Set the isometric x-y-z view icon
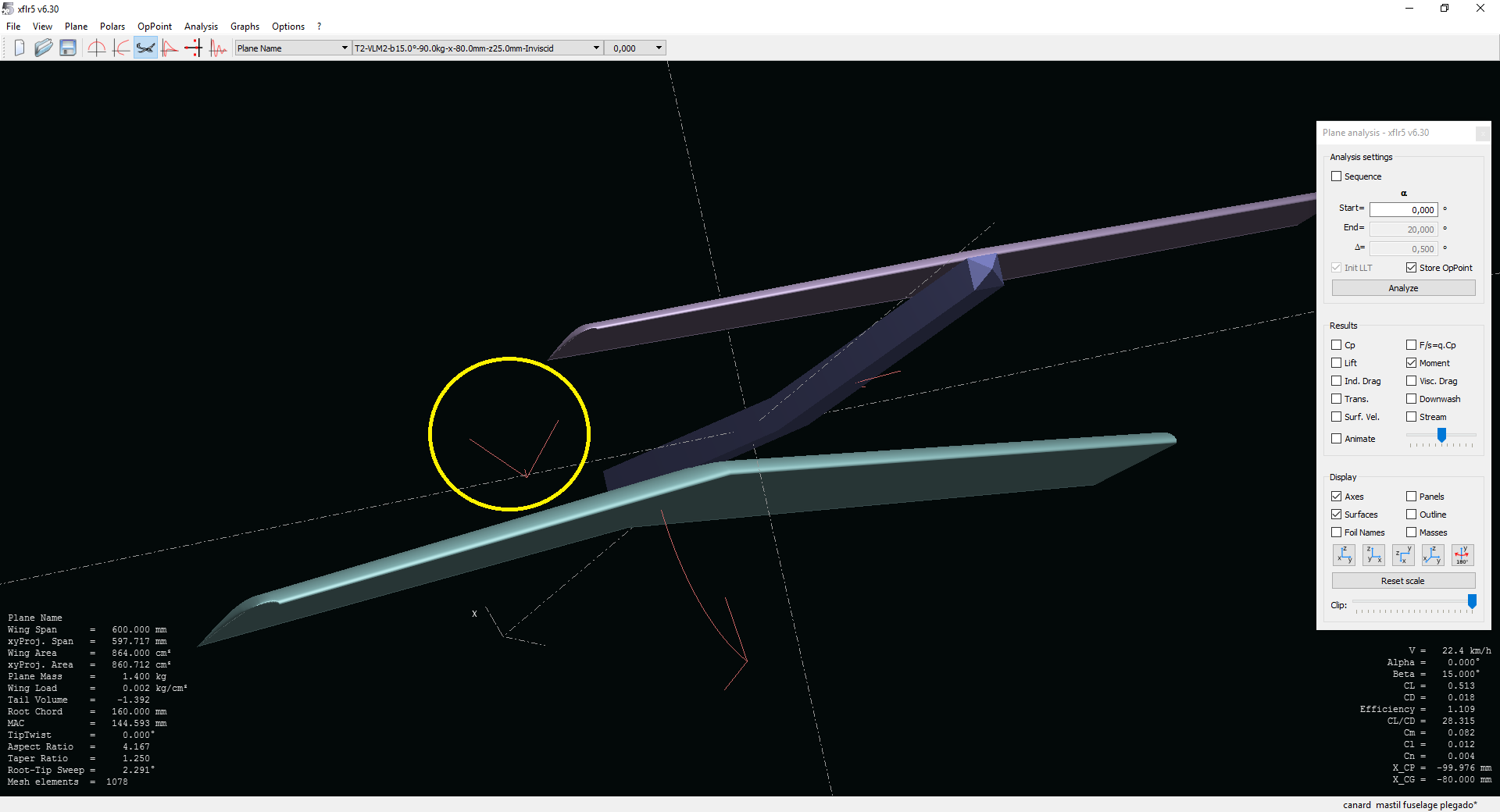Image resolution: width=1500 pixels, height=812 pixels. (x=1432, y=555)
